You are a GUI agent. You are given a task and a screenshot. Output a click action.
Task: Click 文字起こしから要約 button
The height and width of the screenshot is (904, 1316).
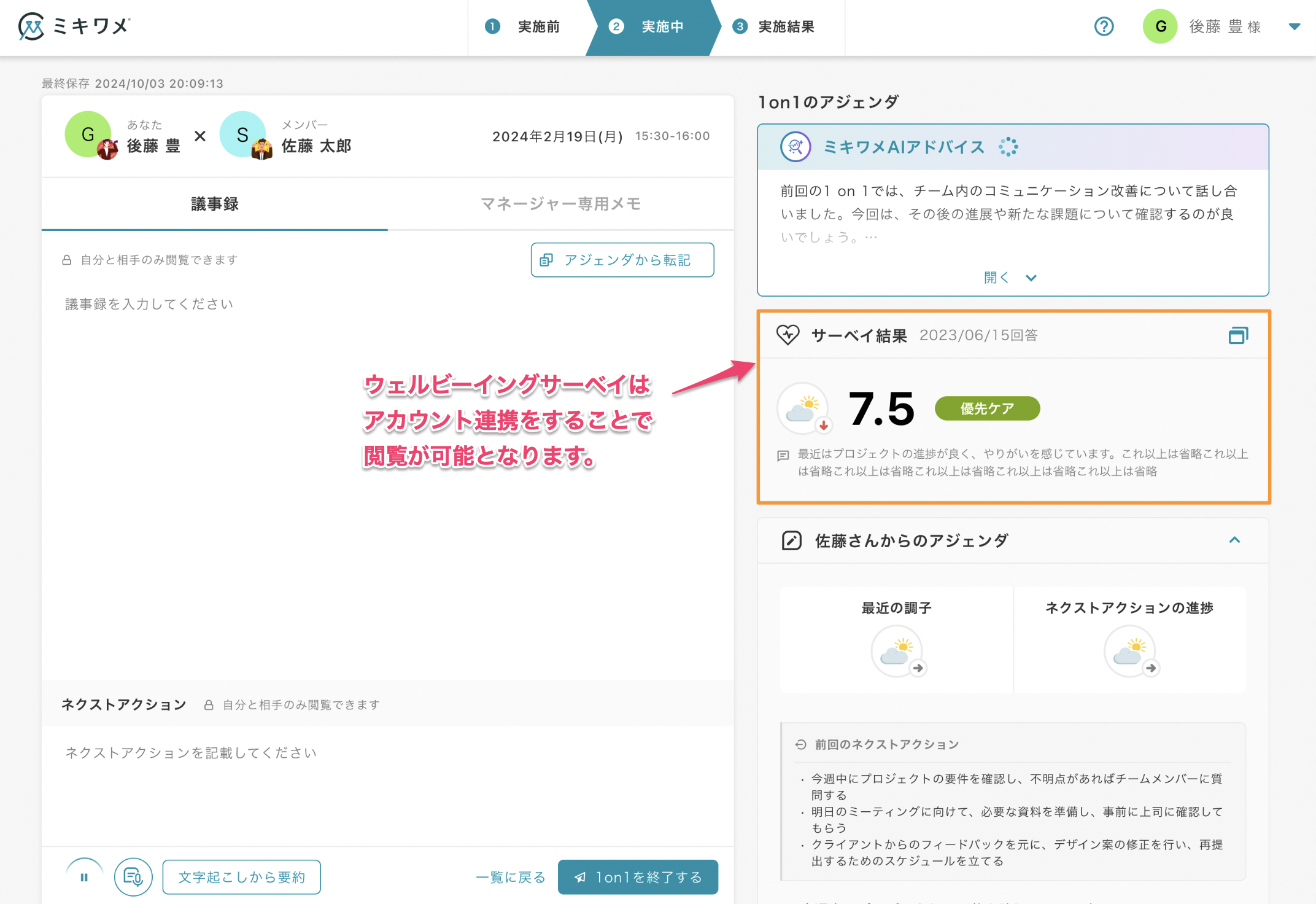pyautogui.click(x=241, y=877)
